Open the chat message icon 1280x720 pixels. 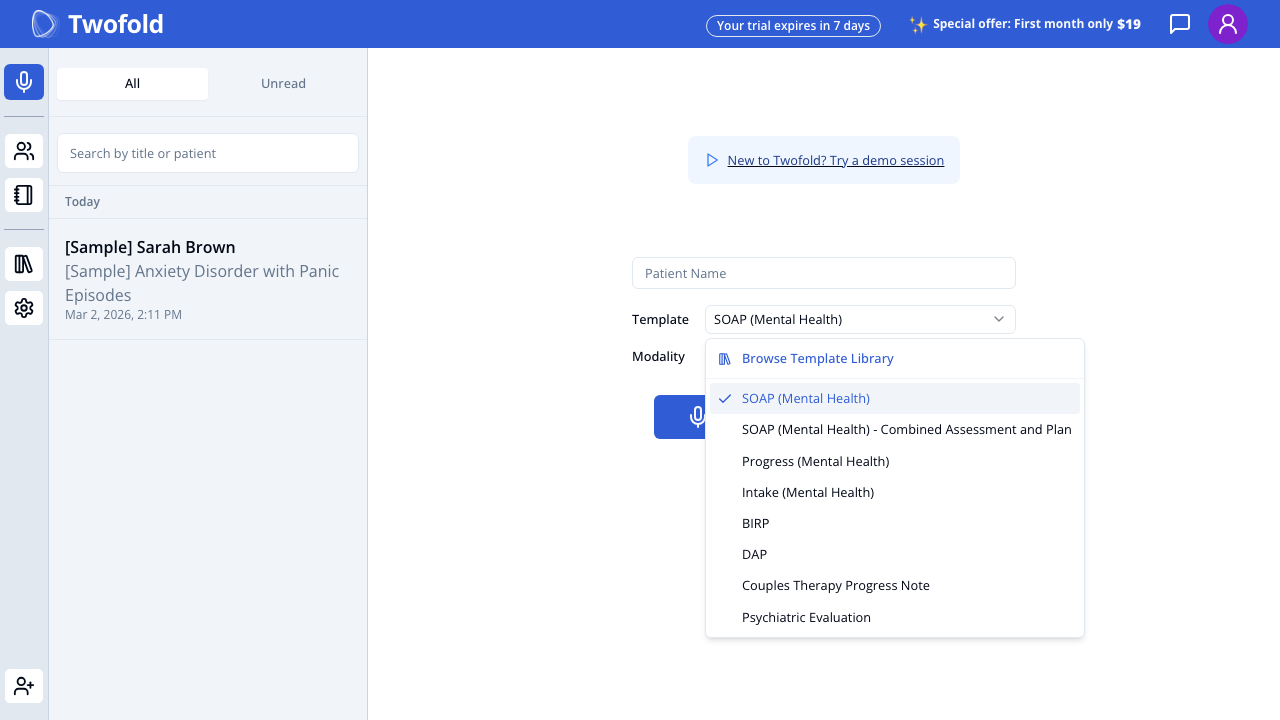click(x=1180, y=24)
